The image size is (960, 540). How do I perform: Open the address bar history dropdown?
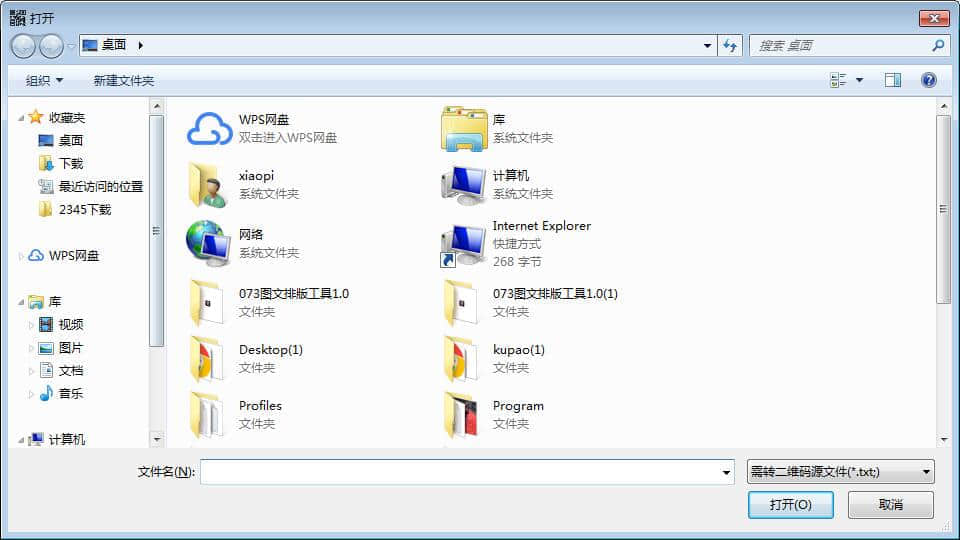pyautogui.click(x=707, y=45)
